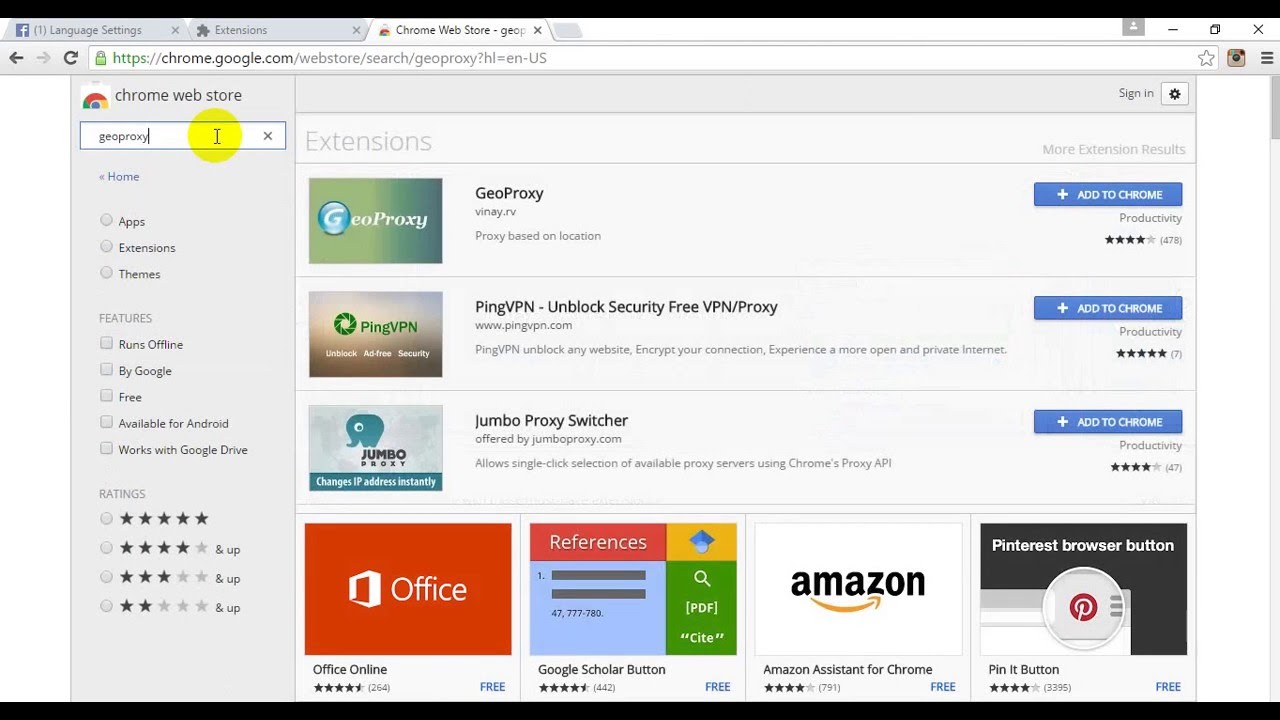1280x720 pixels.
Task: Click the secure padlock in address bar
Action: tap(99, 58)
